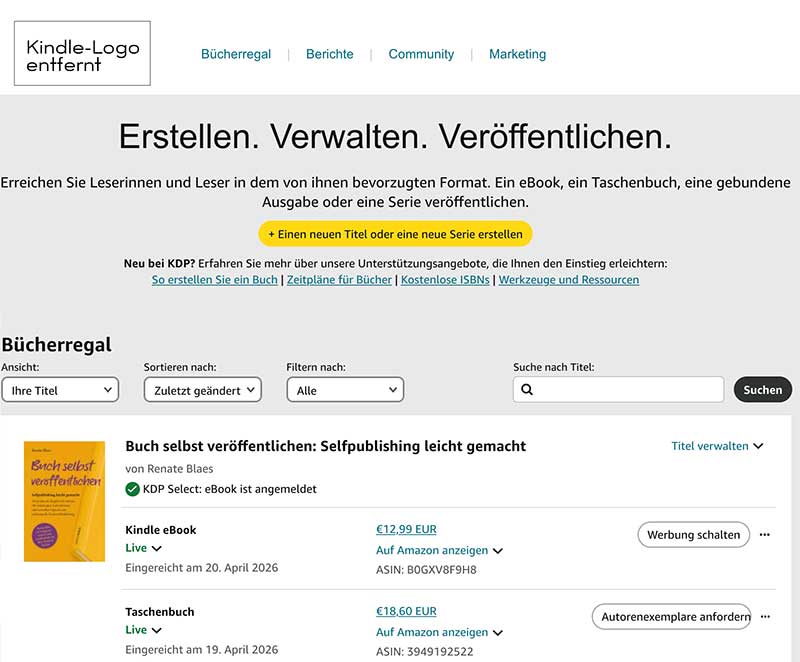
Task: Open the book cover thumbnail
Action: click(64, 501)
